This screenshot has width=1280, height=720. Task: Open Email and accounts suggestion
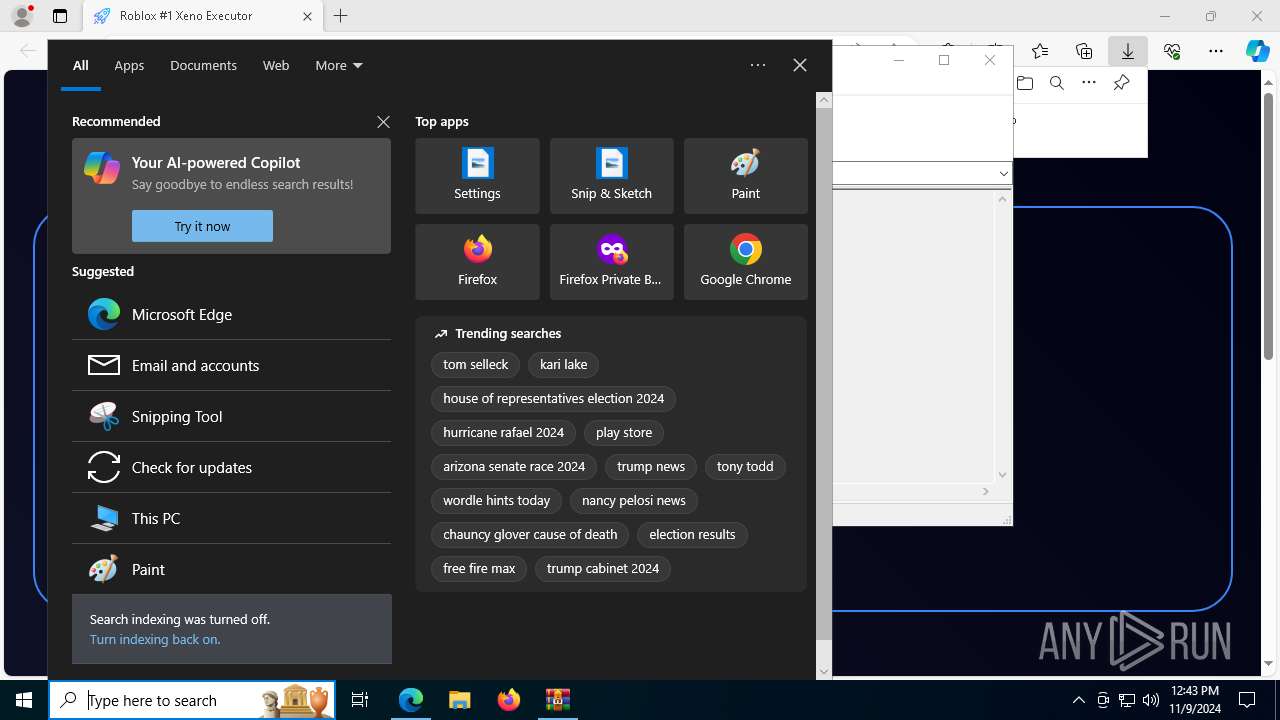click(x=231, y=365)
